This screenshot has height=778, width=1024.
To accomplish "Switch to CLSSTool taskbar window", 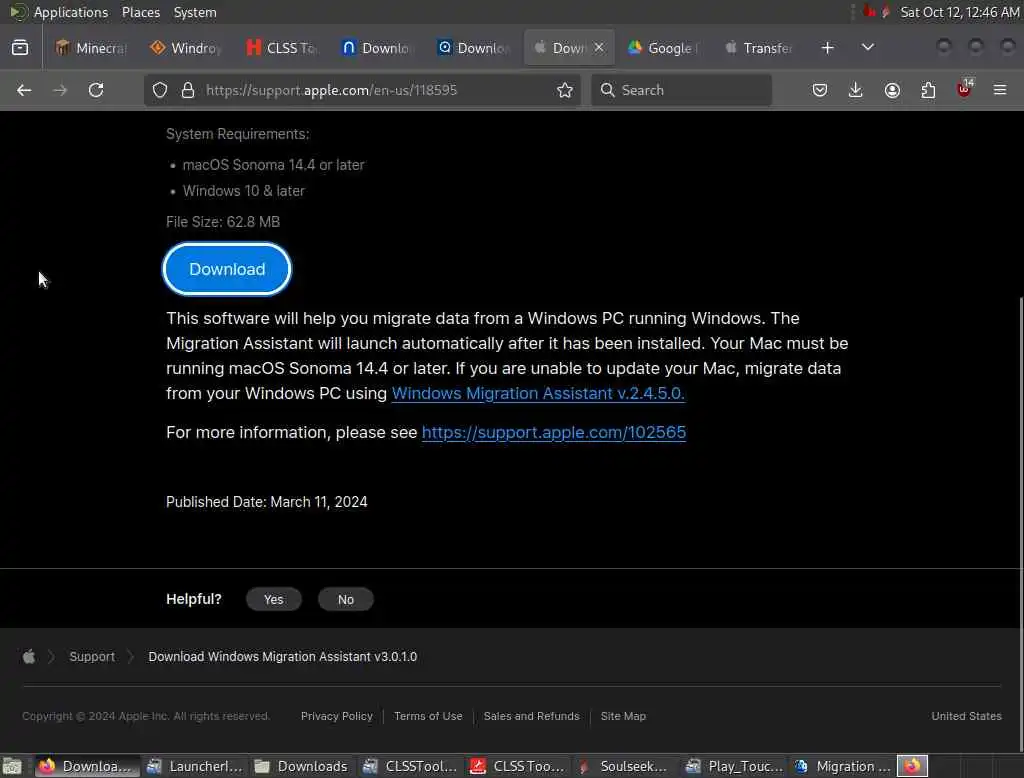I will [410, 766].
